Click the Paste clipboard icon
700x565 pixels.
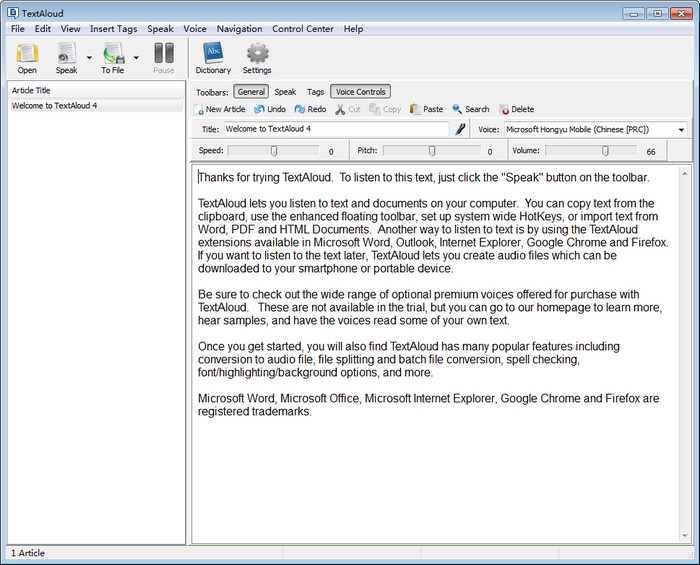pos(415,109)
